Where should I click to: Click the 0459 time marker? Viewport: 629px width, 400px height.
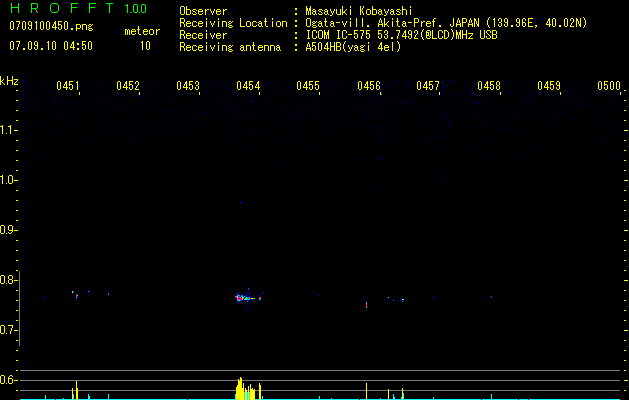pos(549,86)
